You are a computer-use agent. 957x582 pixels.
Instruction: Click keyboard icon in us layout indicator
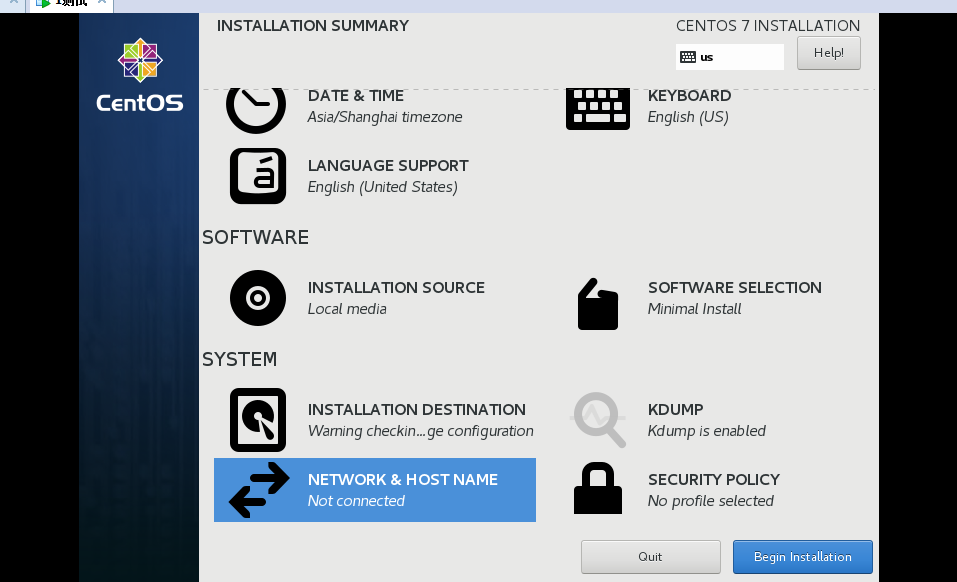click(x=688, y=57)
